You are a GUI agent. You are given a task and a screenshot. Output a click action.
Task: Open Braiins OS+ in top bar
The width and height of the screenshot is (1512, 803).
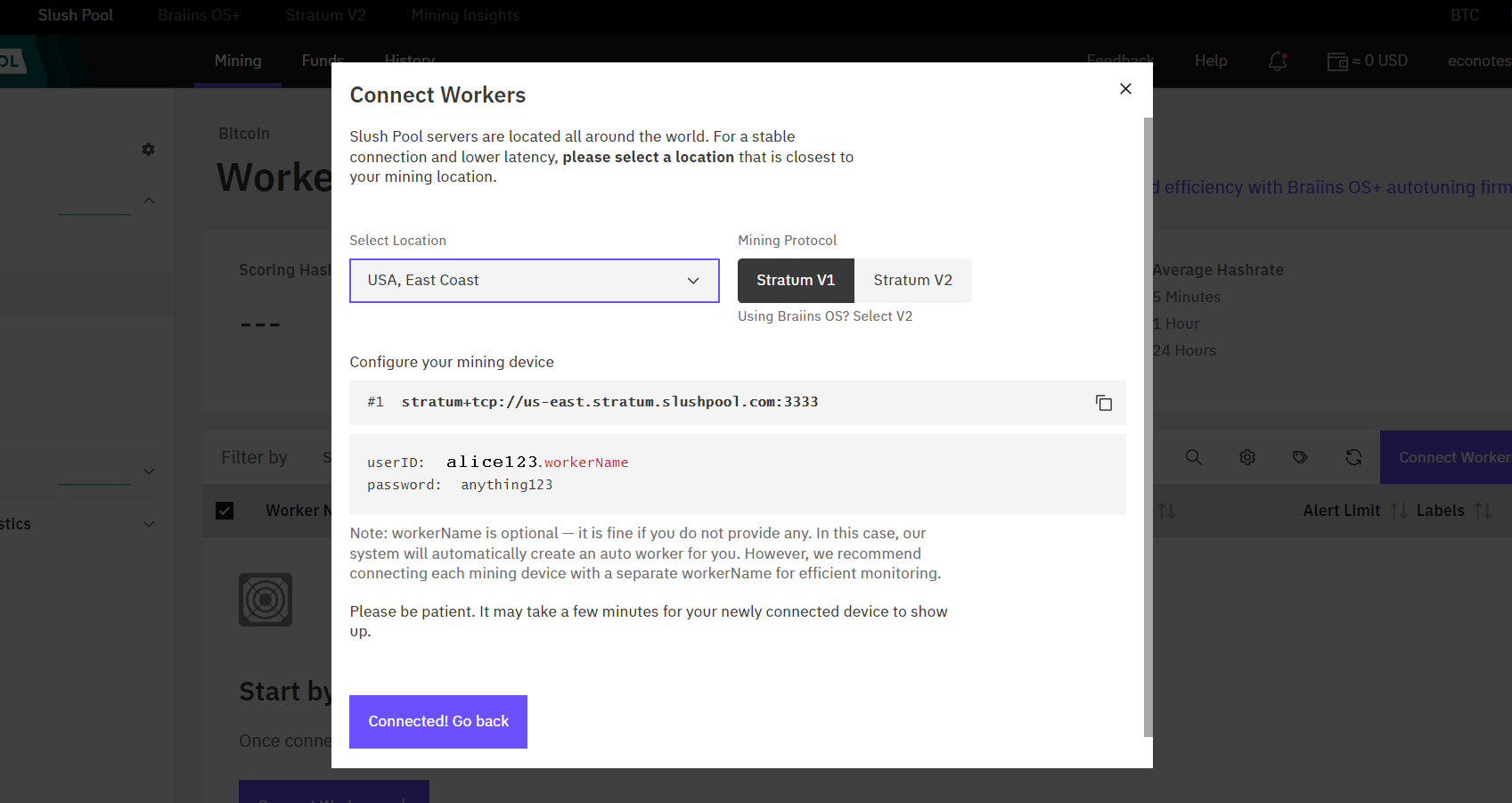(x=199, y=15)
